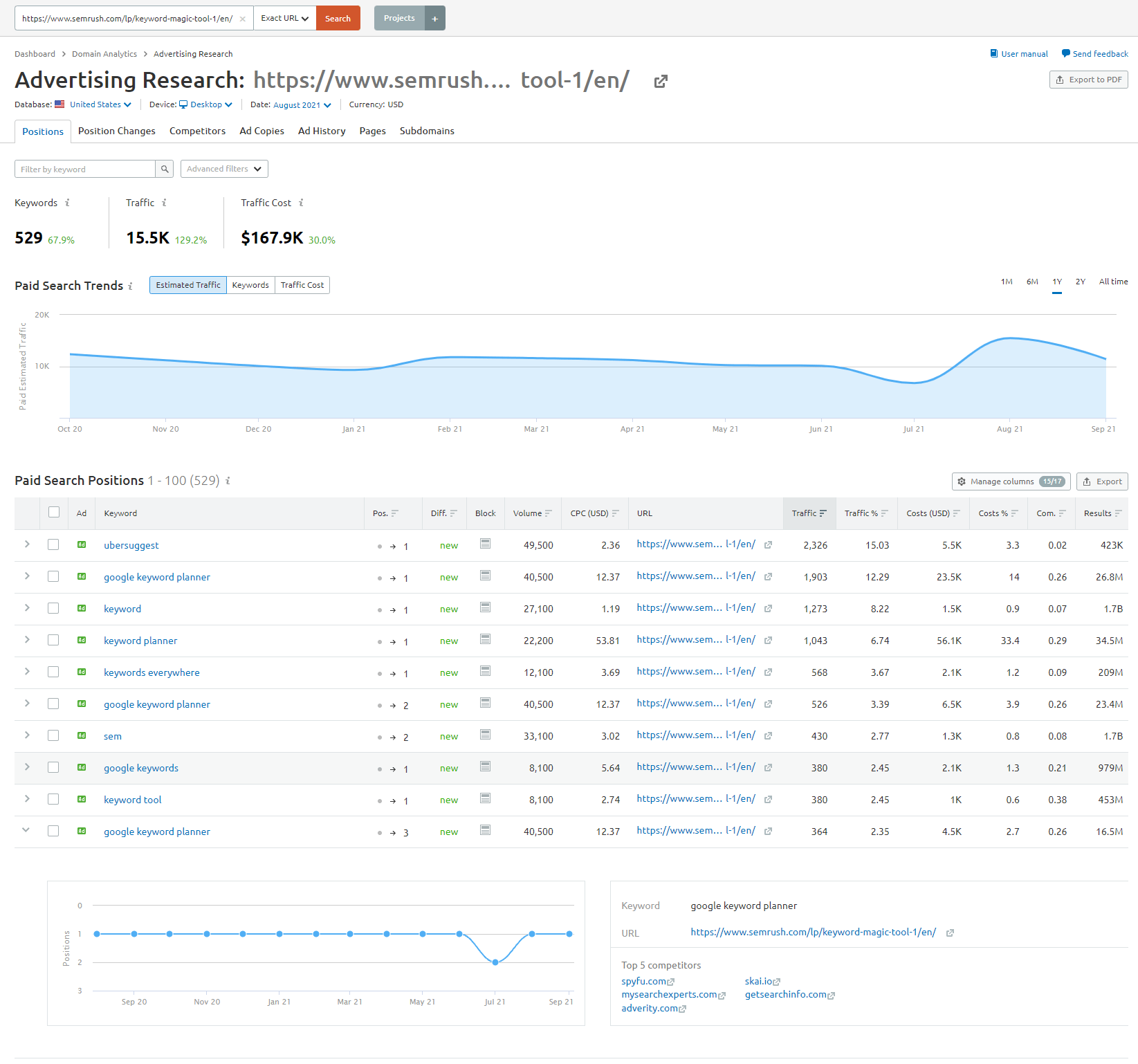This screenshot has height=1064, width=1138.
Task: Click the plus button next to Projects
Action: (x=434, y=18)
